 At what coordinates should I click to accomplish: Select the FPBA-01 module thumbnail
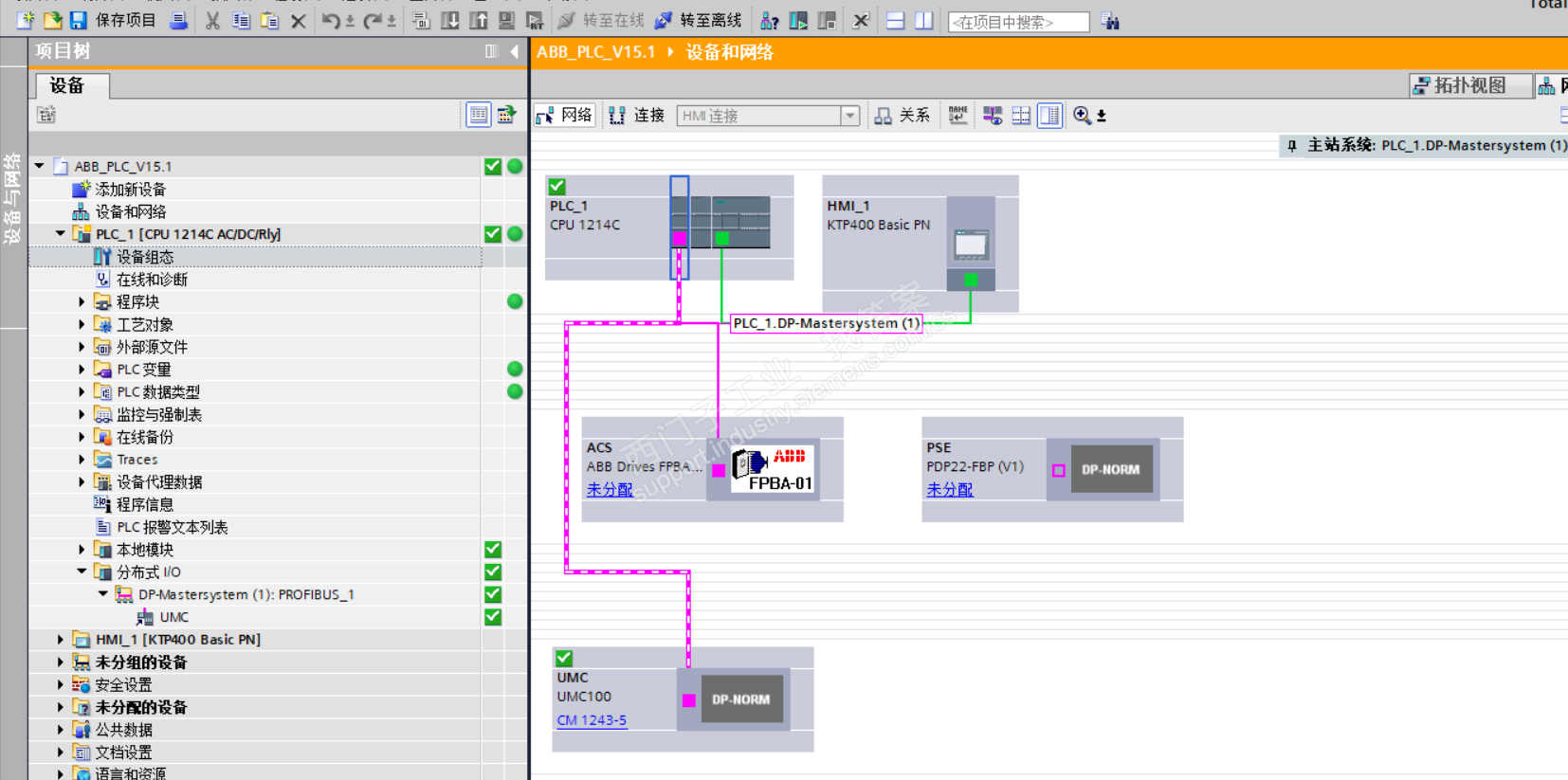tap(773, 469)
